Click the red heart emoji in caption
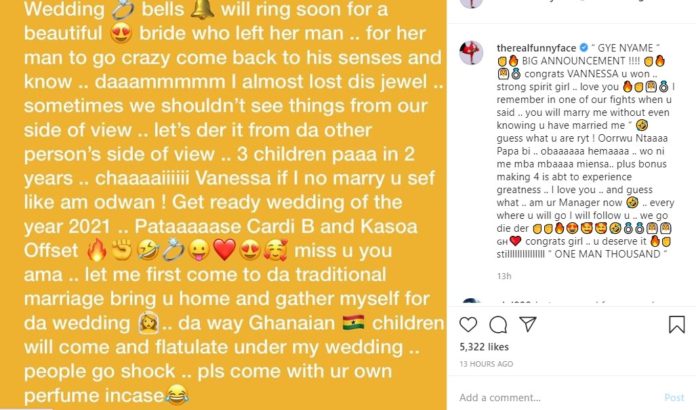The image size is (696, 410). click(x=515, y=241)
